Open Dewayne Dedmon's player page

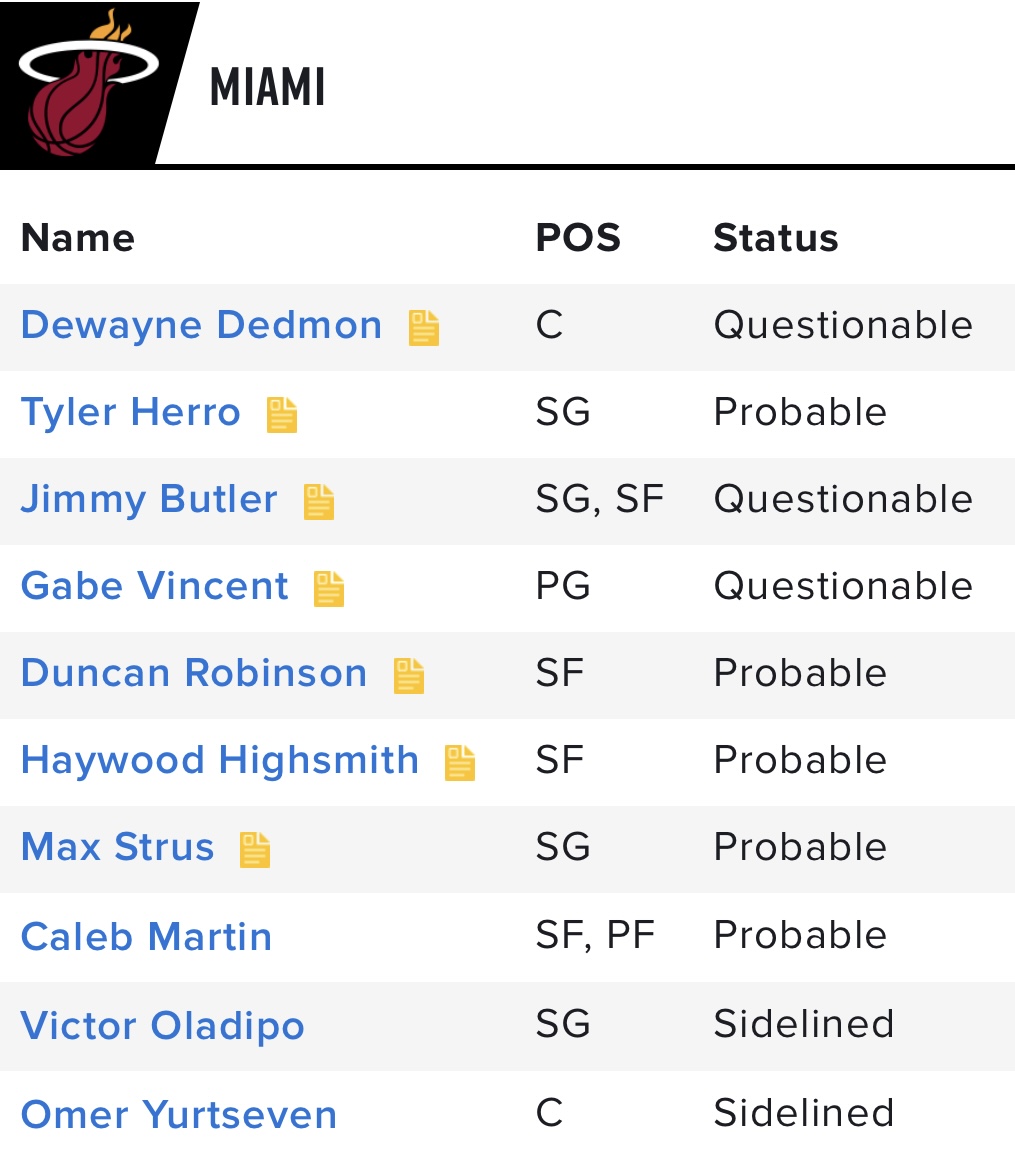[x=201, y=325]
